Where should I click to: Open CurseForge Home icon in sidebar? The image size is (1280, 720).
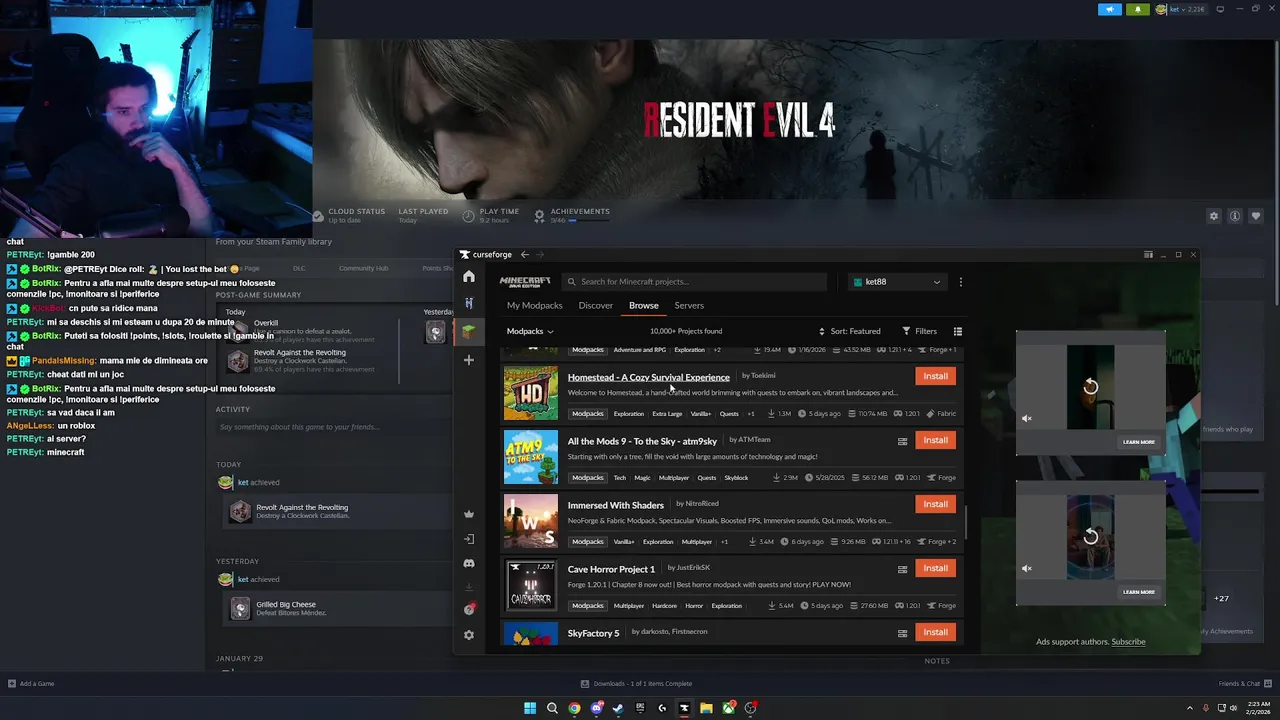point(469,277)
